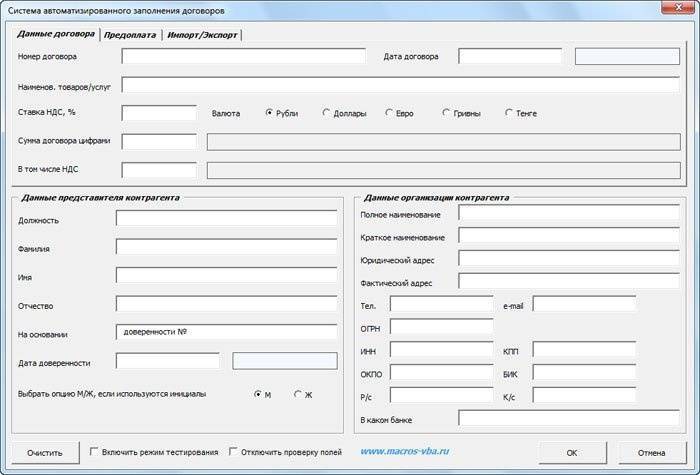Tick Отключить проверку полей checkbox
This screenshot has height=475, width=700.
click(x=233, y=452)
